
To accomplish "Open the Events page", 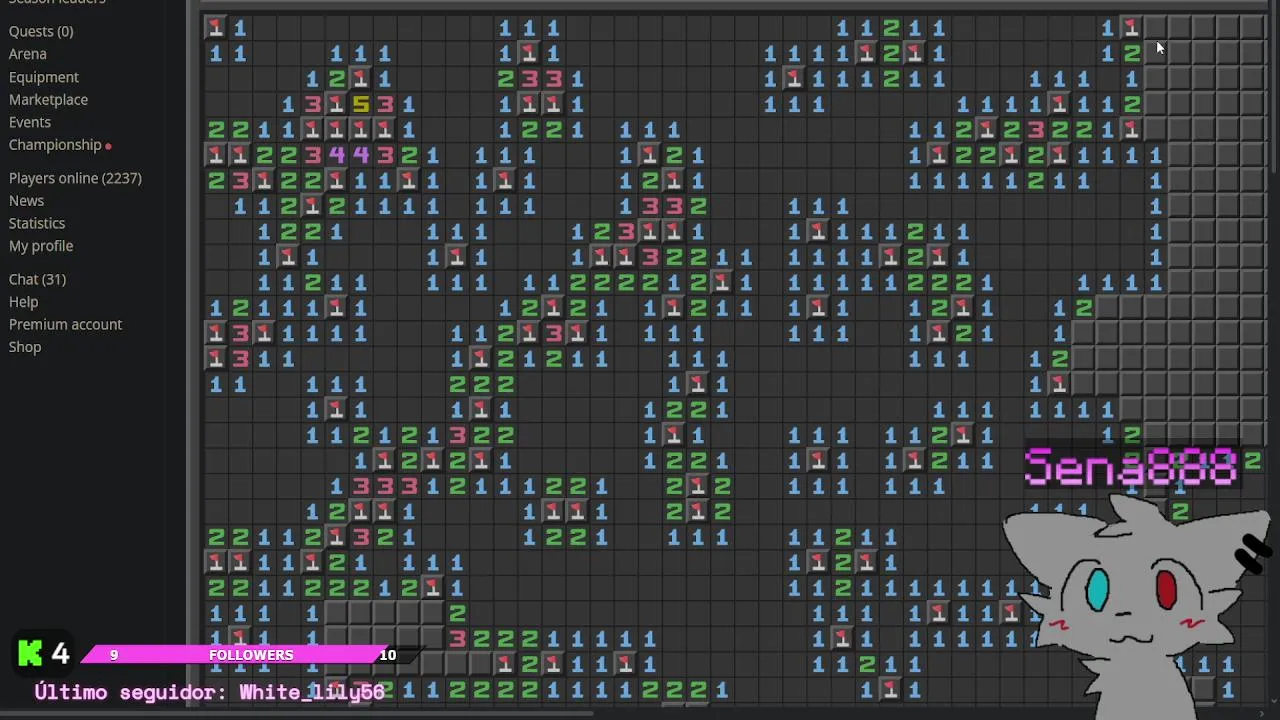I will pyautogui.click(x=30, y=122).
